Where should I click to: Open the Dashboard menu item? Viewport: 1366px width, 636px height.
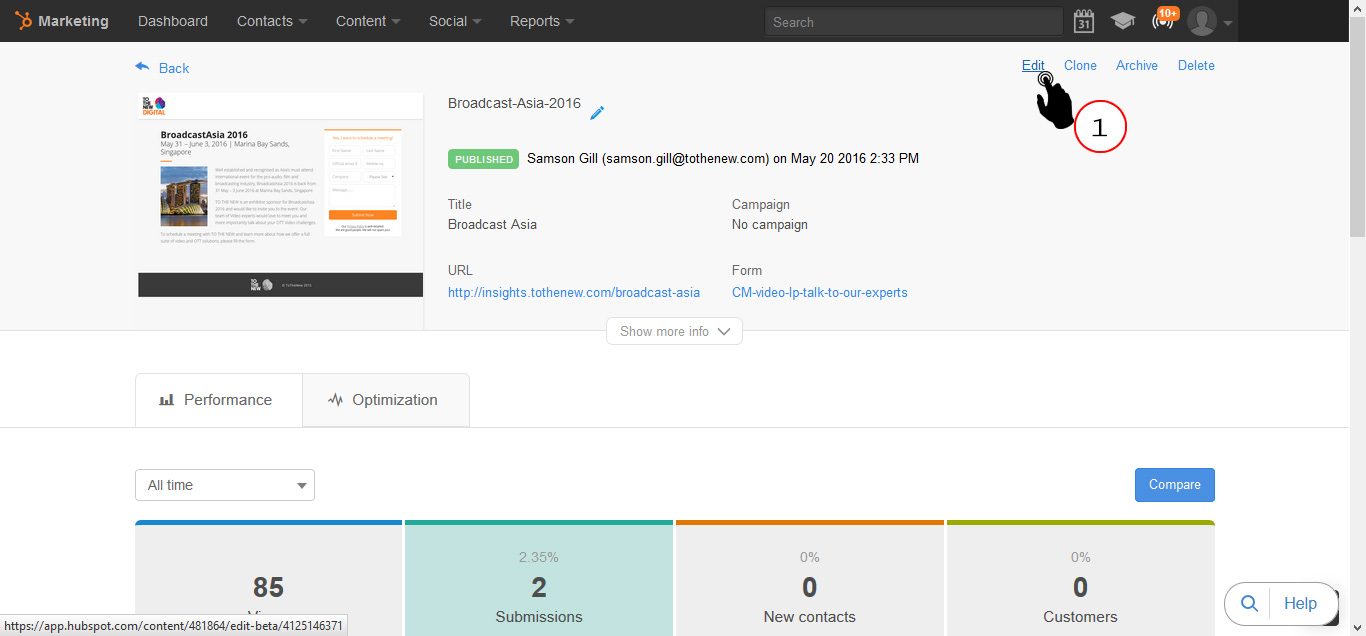click(173, 21)
